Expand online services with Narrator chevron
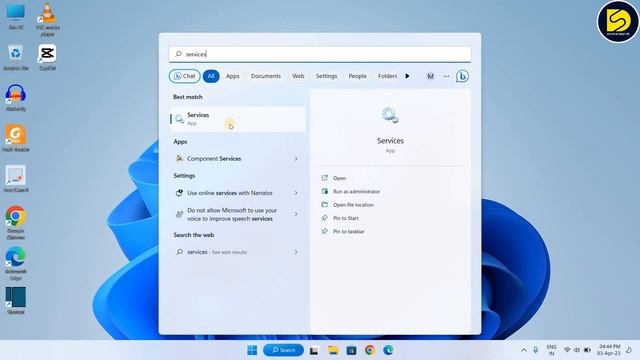Screen dimensions: 640x360 [296, 193]
